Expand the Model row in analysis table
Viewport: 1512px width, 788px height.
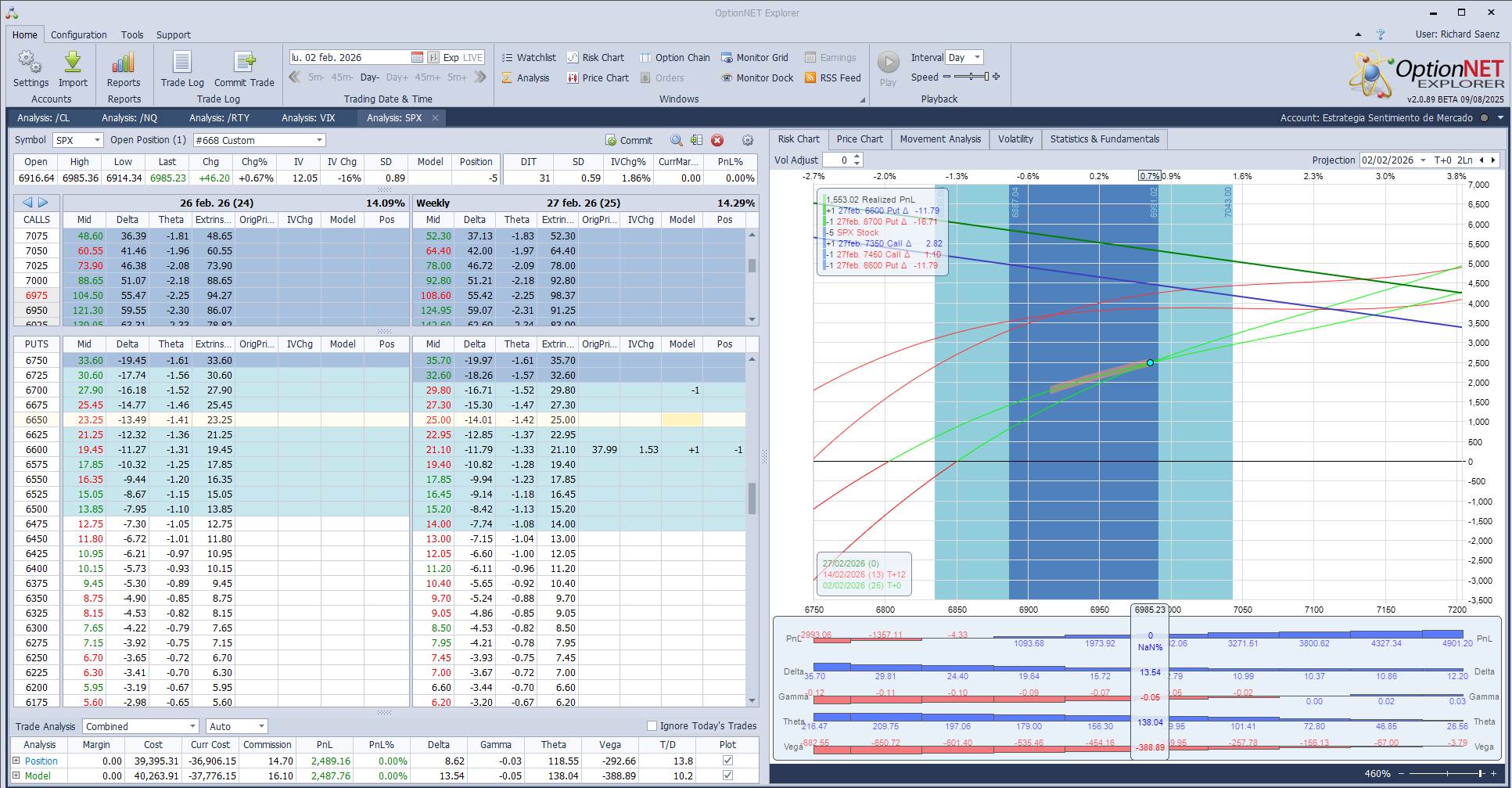(x=16, y=775)
